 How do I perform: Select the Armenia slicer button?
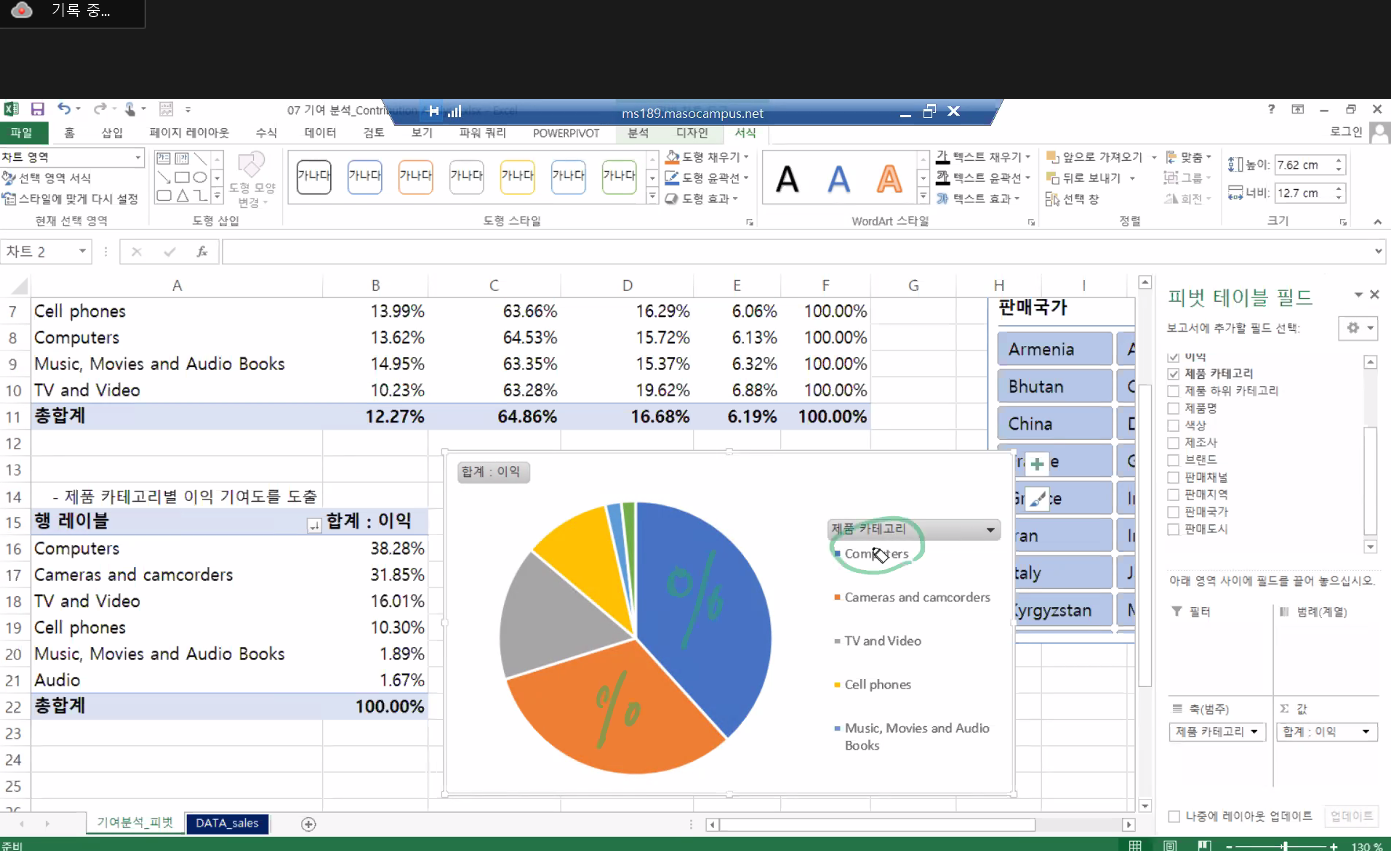pos(1054,349)
